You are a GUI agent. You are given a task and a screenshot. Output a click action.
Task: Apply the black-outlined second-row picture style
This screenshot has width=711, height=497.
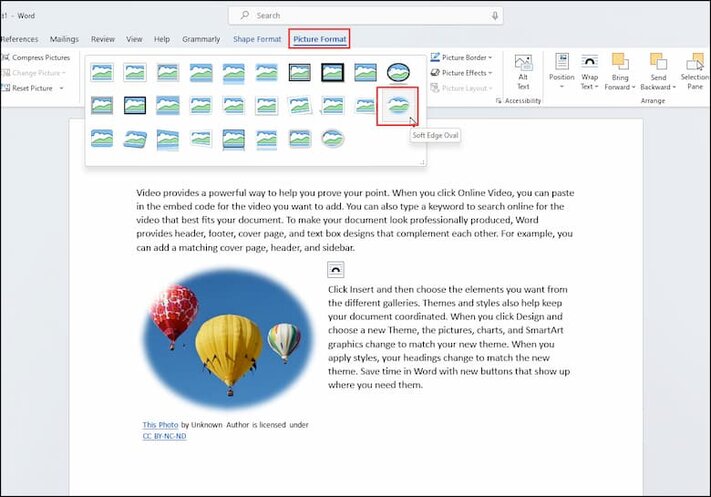(x=135, y=105)
